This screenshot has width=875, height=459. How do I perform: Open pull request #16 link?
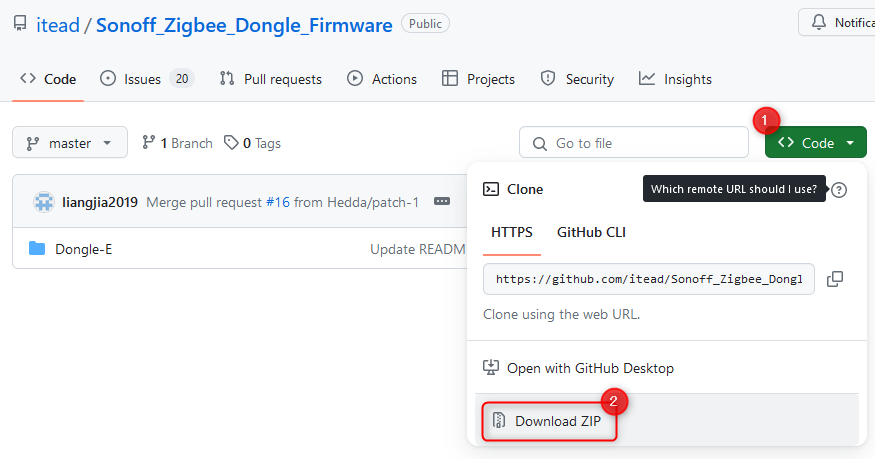pos(278,202)
